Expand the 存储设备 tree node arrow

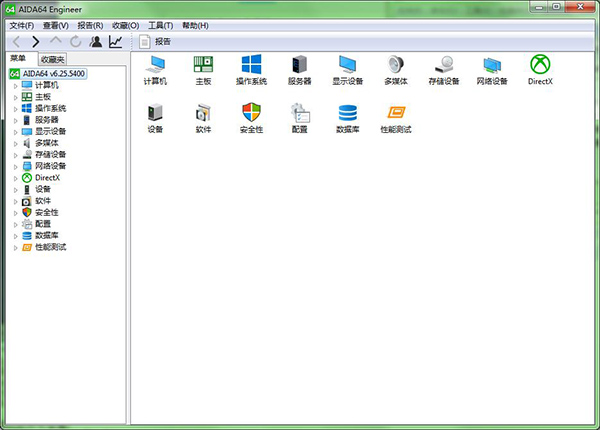[16, 155]
